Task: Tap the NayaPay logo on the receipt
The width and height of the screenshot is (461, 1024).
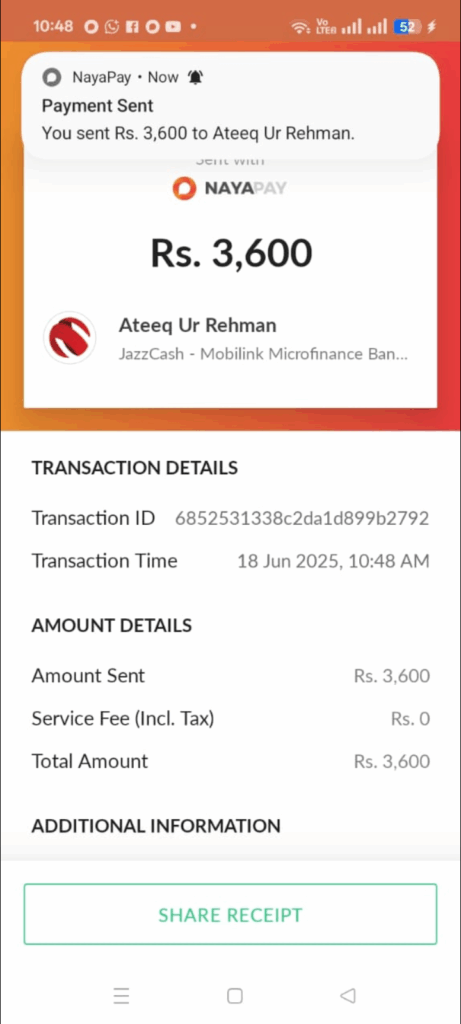Action: (230, 189)
